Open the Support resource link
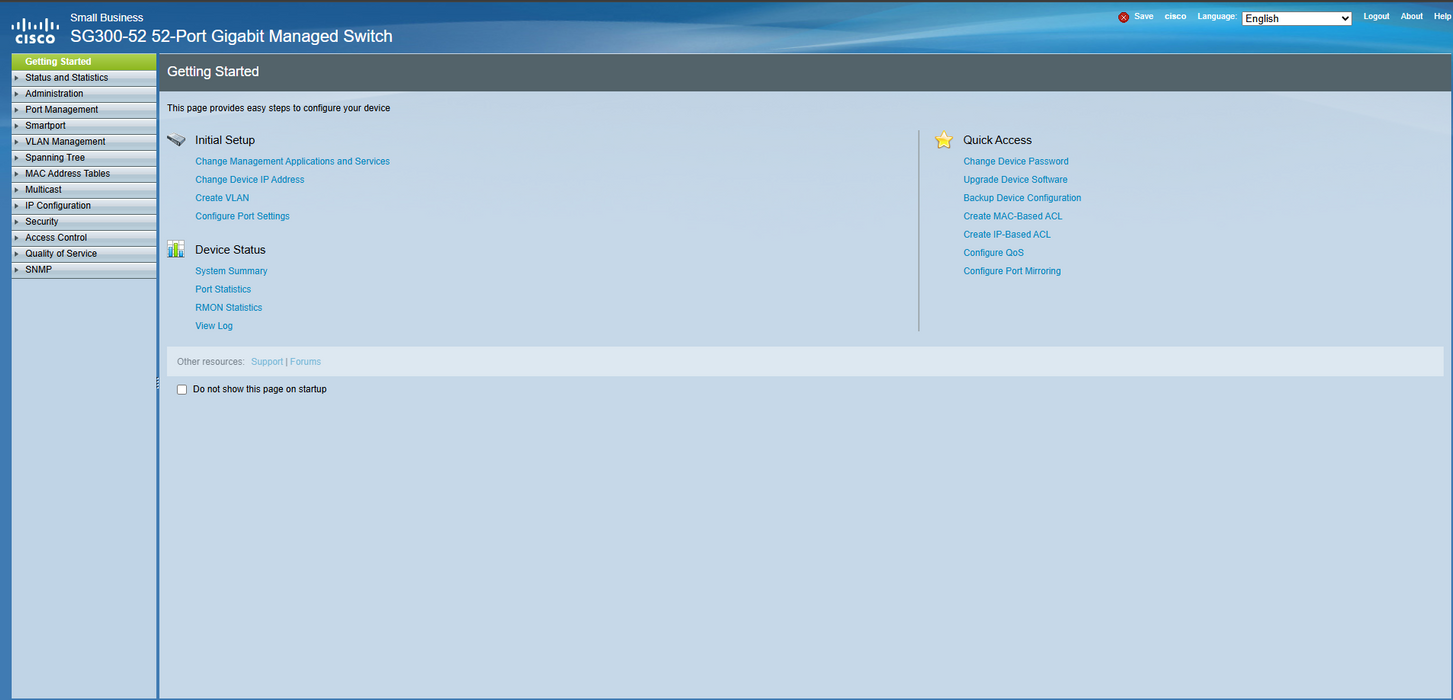This screenshot has width=1453, height=700. tap(267, 362)
